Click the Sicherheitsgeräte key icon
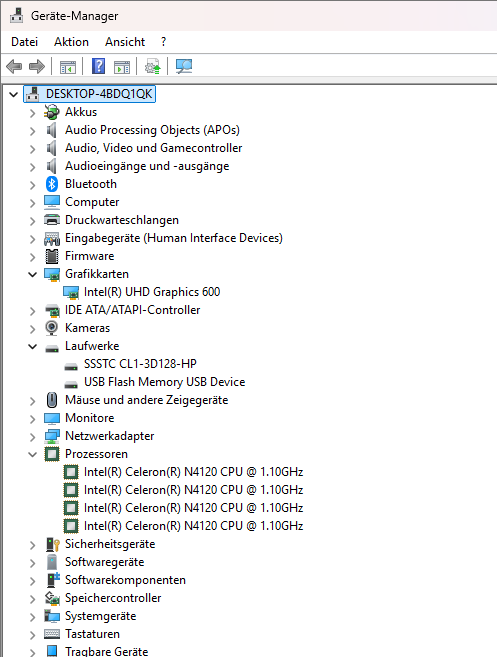The height and width of the screenshot is (657, 497). click(53, 544)
